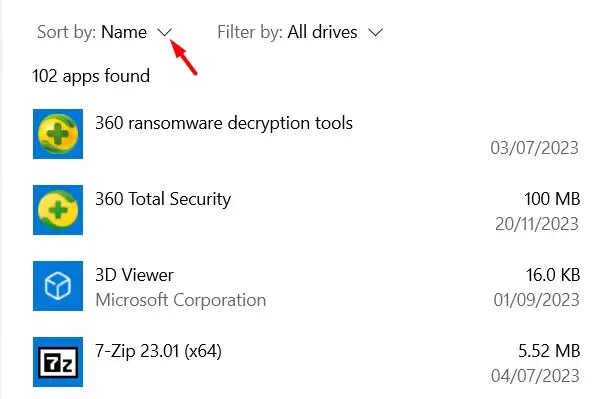Click the 16.0 KB size label
The image size is (594, 399).
pyautogui.click(x=553, y=275)
